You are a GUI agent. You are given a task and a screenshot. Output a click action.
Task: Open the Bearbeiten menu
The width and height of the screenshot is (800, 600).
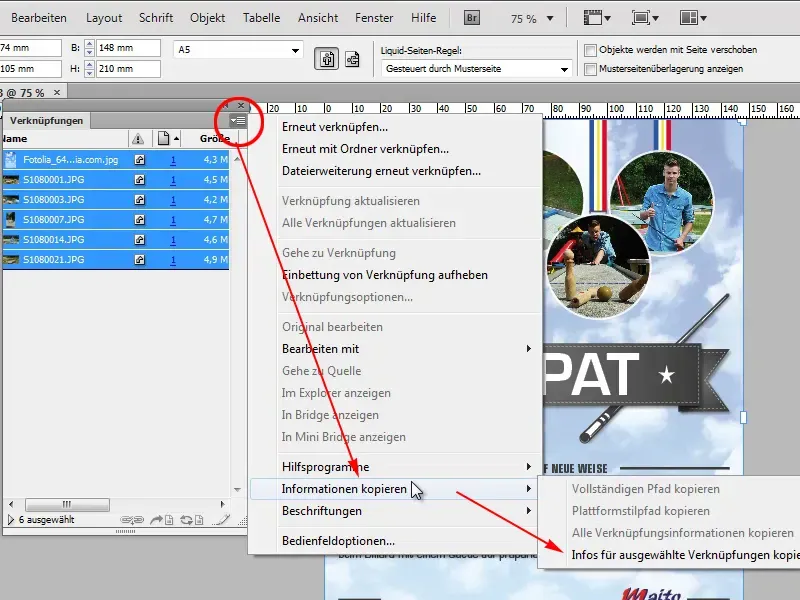(38, 17)
